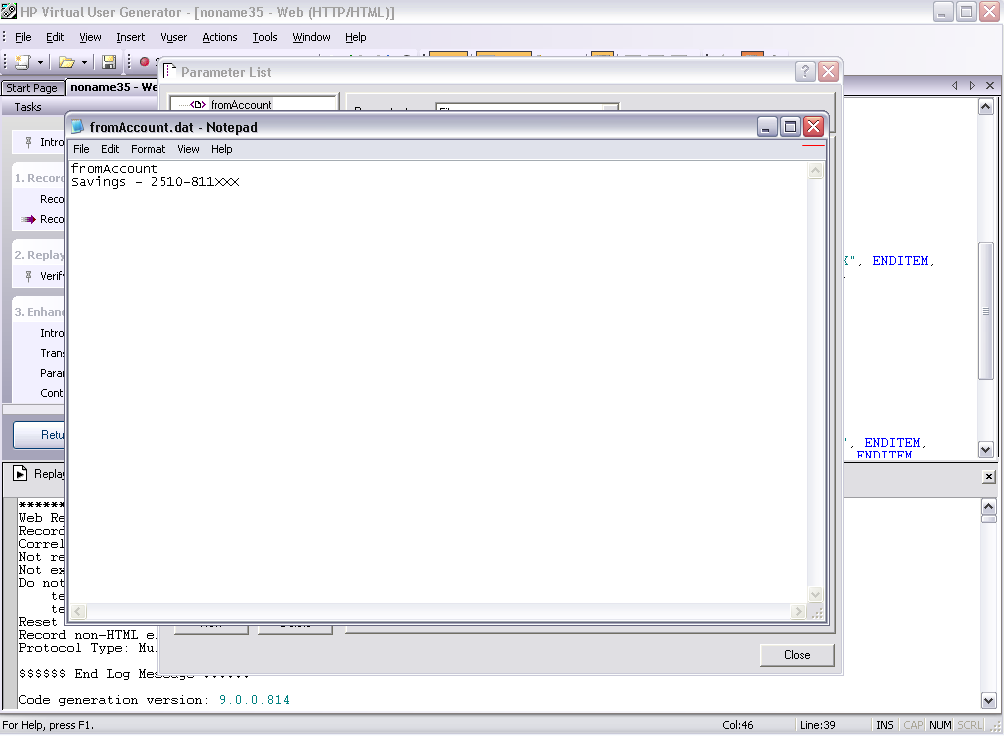Screen dimensions: 1004x736
Task: Open the Insert menu
Action: [131, 37]
